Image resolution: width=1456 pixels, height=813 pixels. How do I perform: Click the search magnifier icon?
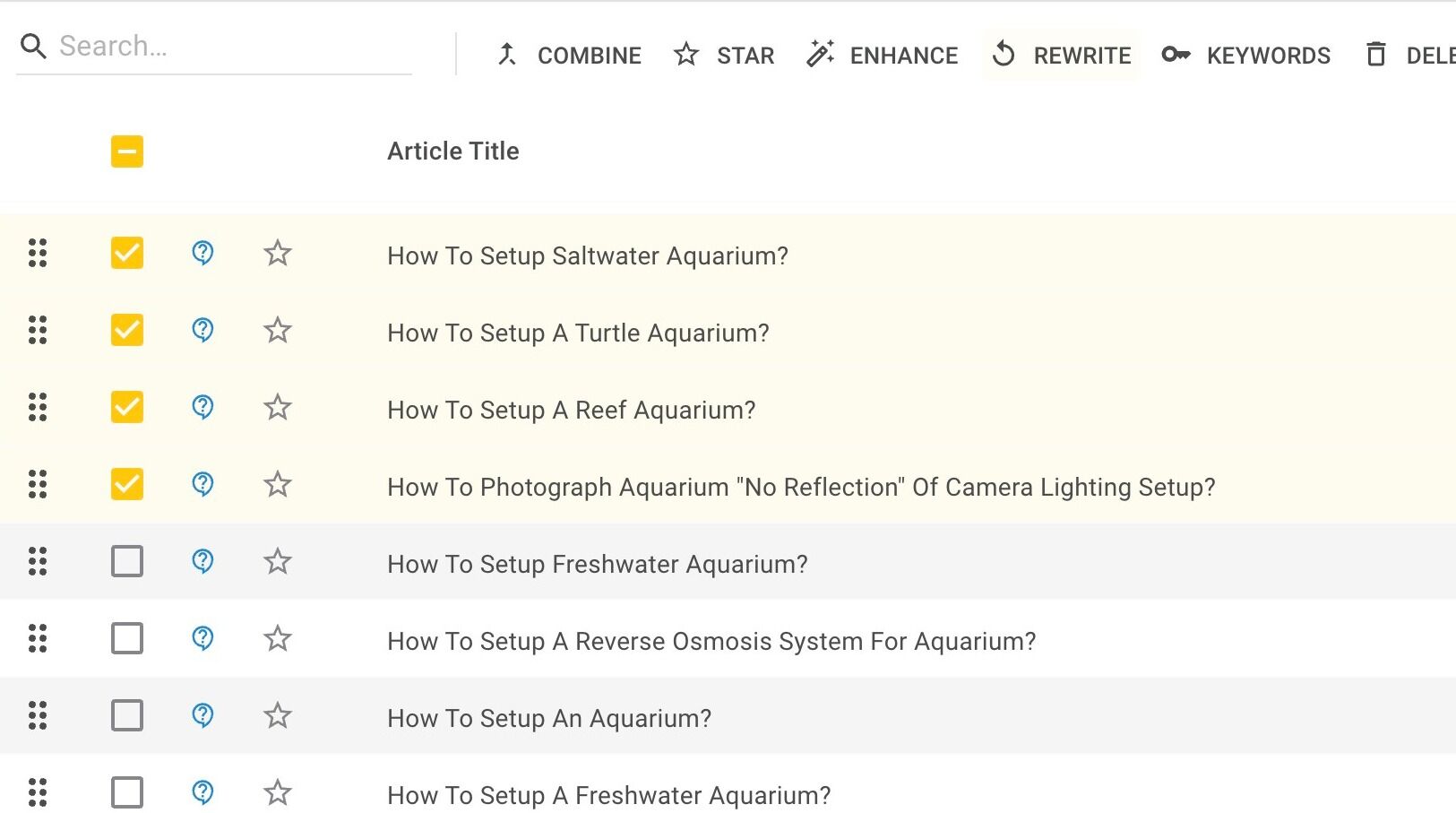[33, 46]
